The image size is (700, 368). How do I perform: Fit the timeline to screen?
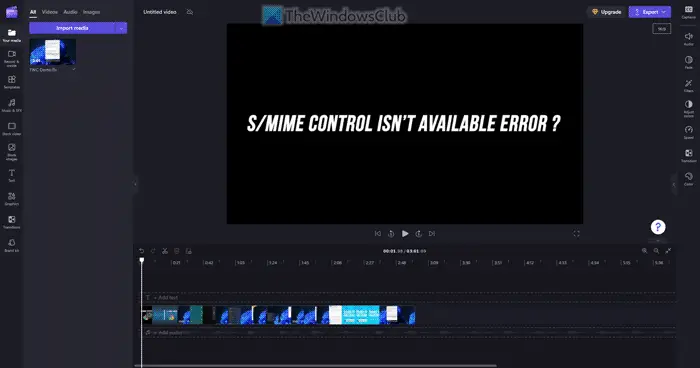pos(668,251)
